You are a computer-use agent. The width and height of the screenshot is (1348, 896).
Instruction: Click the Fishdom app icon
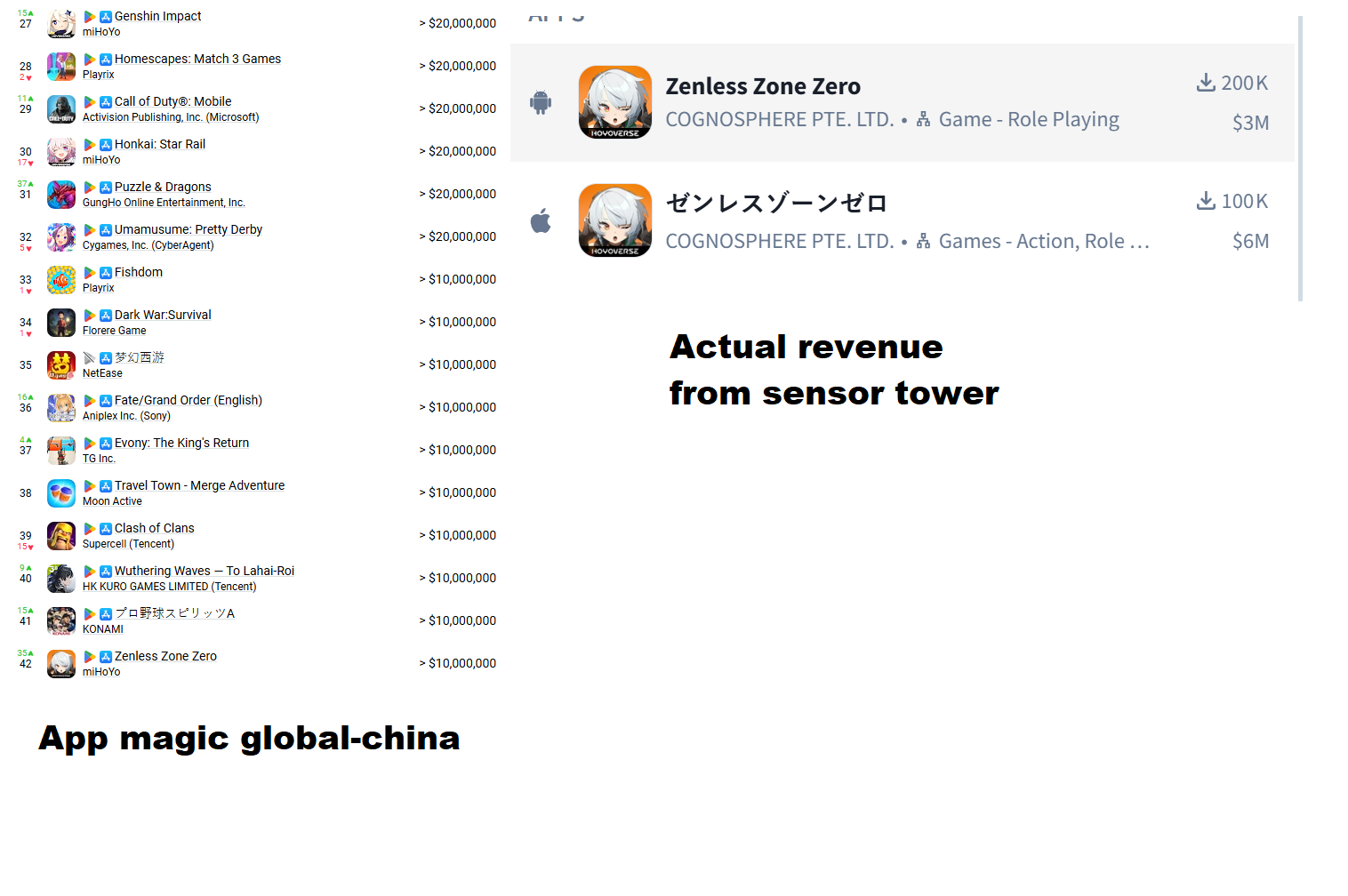click(x=61, y=280)
